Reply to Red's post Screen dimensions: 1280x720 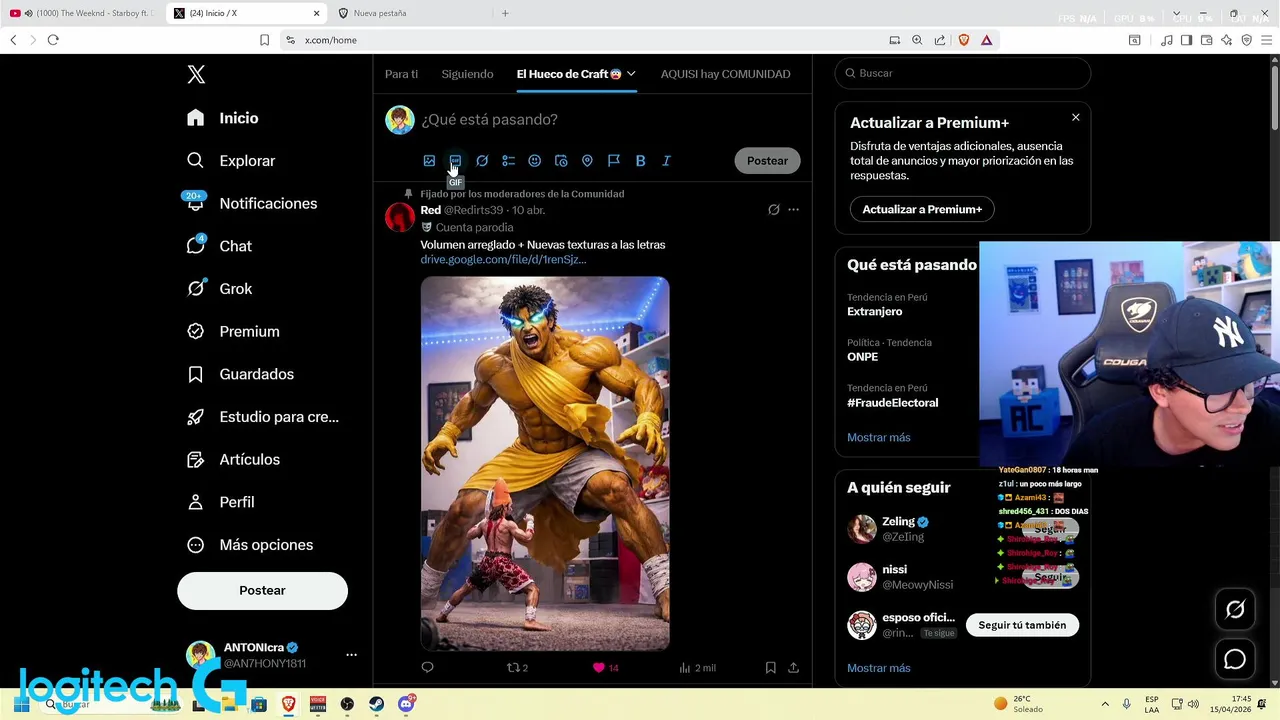click(x=427, y=667)
